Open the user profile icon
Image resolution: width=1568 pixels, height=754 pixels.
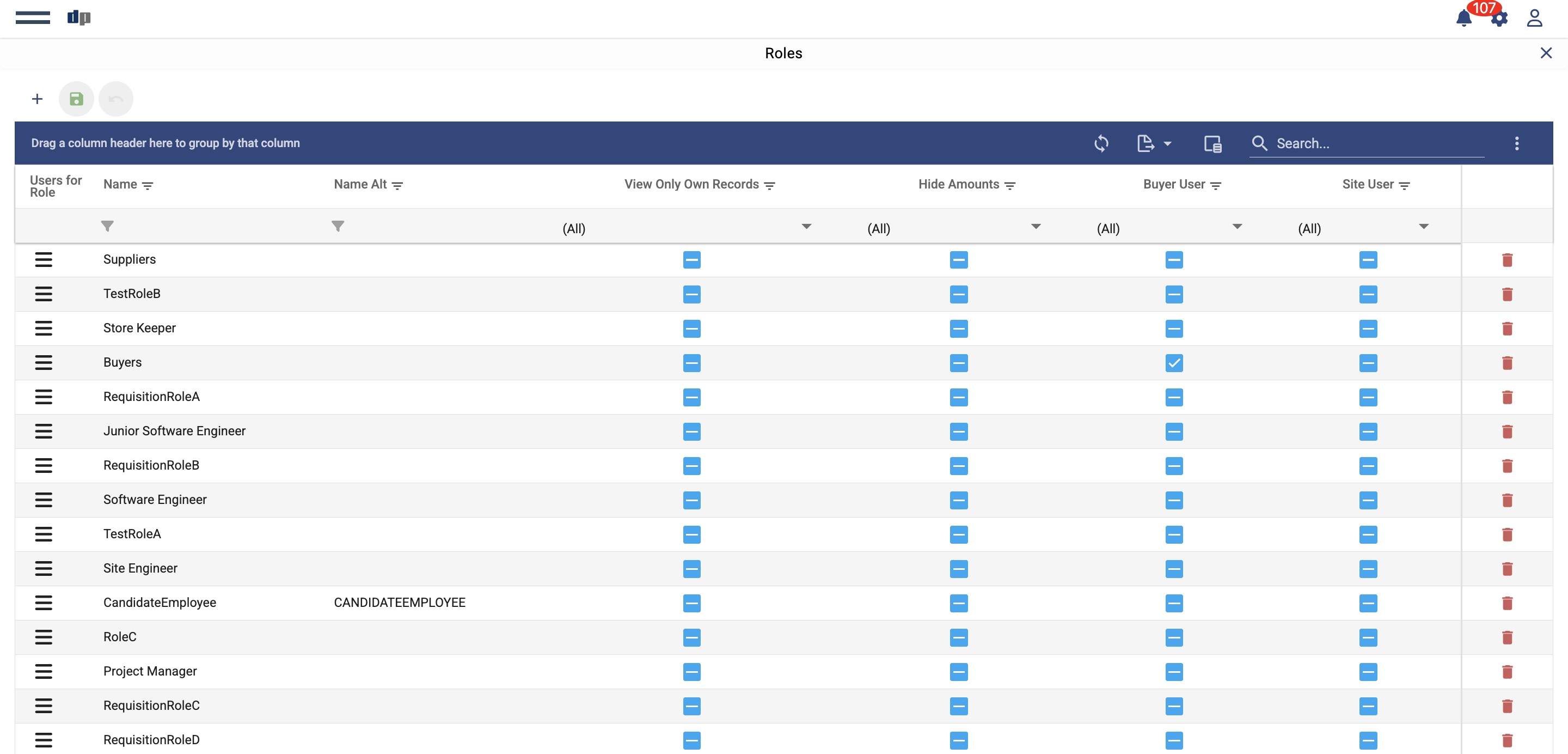click(x=1534, y=17)
